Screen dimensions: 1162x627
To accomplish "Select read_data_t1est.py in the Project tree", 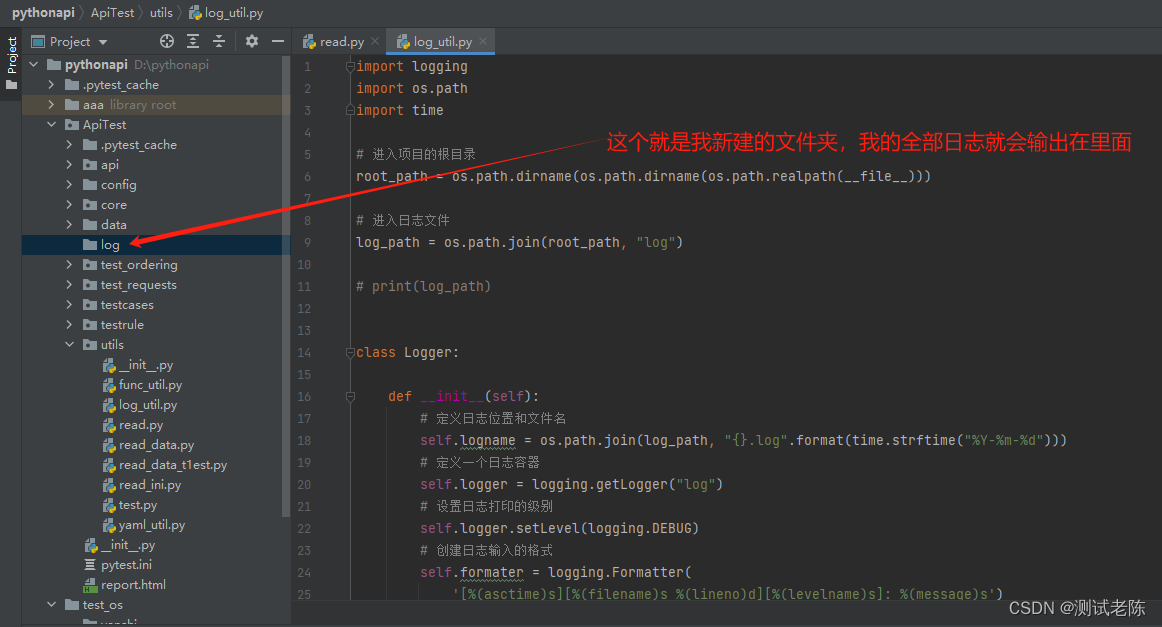I will coord(173,465).
